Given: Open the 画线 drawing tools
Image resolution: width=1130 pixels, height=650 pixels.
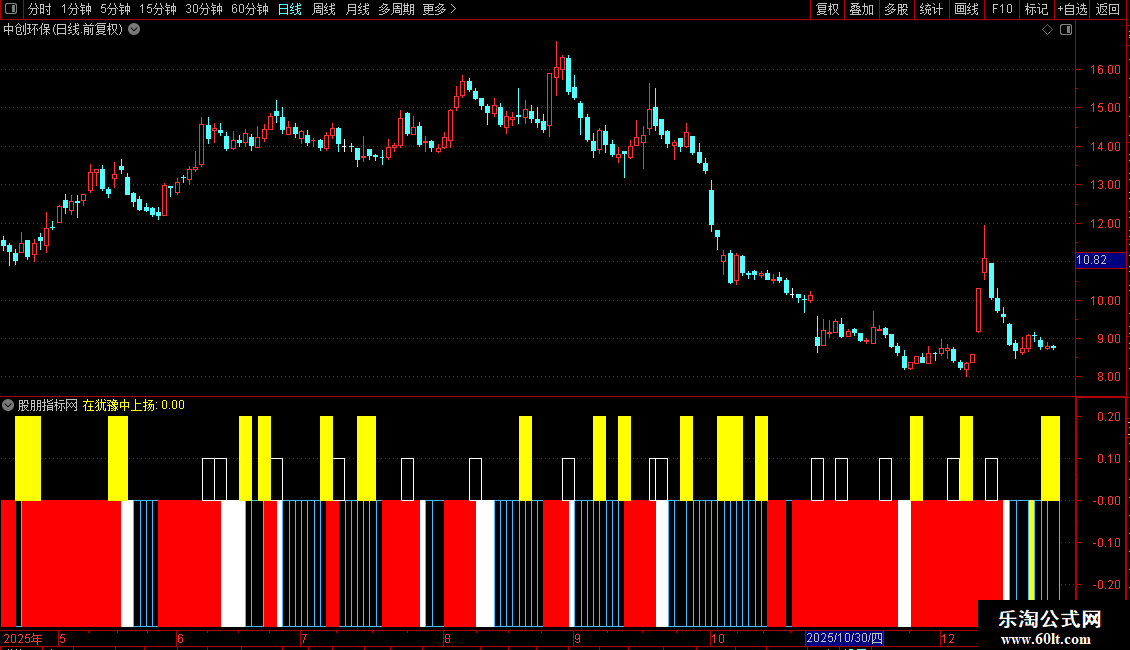Looking at the screenshot, I should click(966, 9).
